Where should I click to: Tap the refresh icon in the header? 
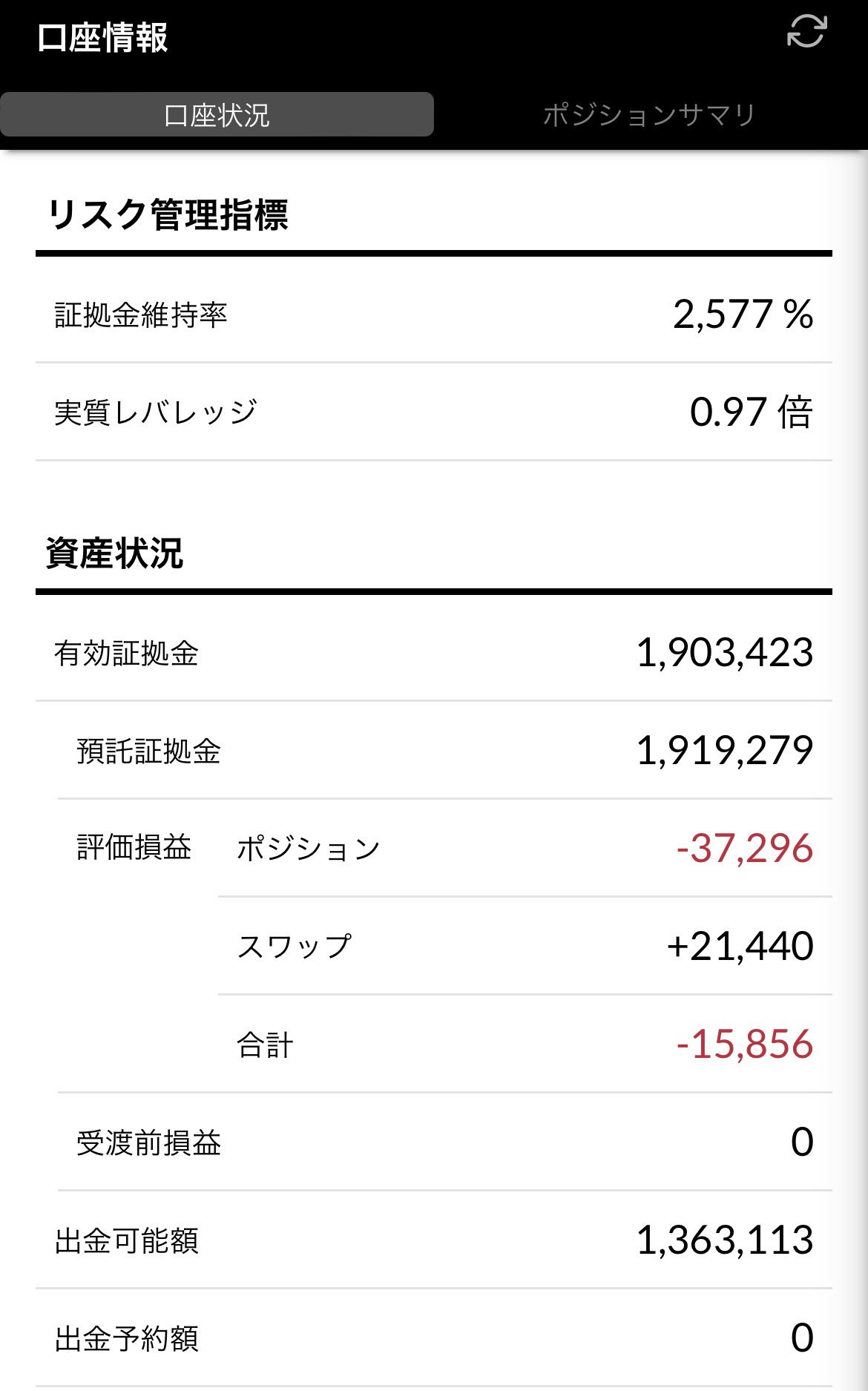click(x=806, y=33)
